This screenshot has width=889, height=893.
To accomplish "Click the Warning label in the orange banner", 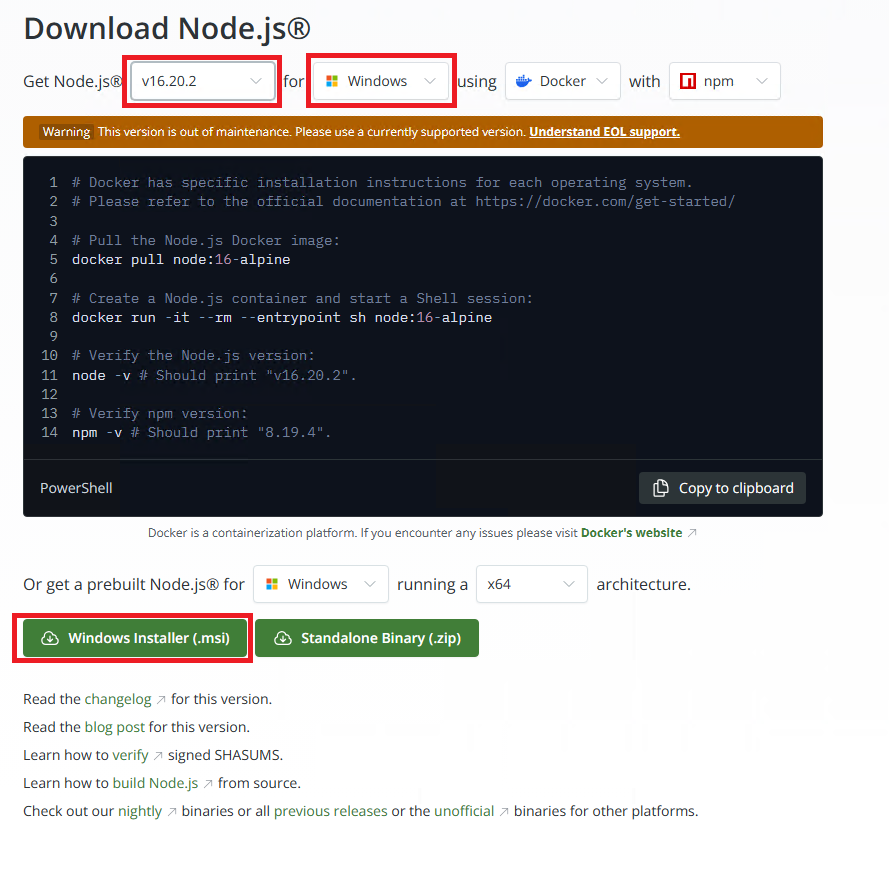I will [65, 131].
